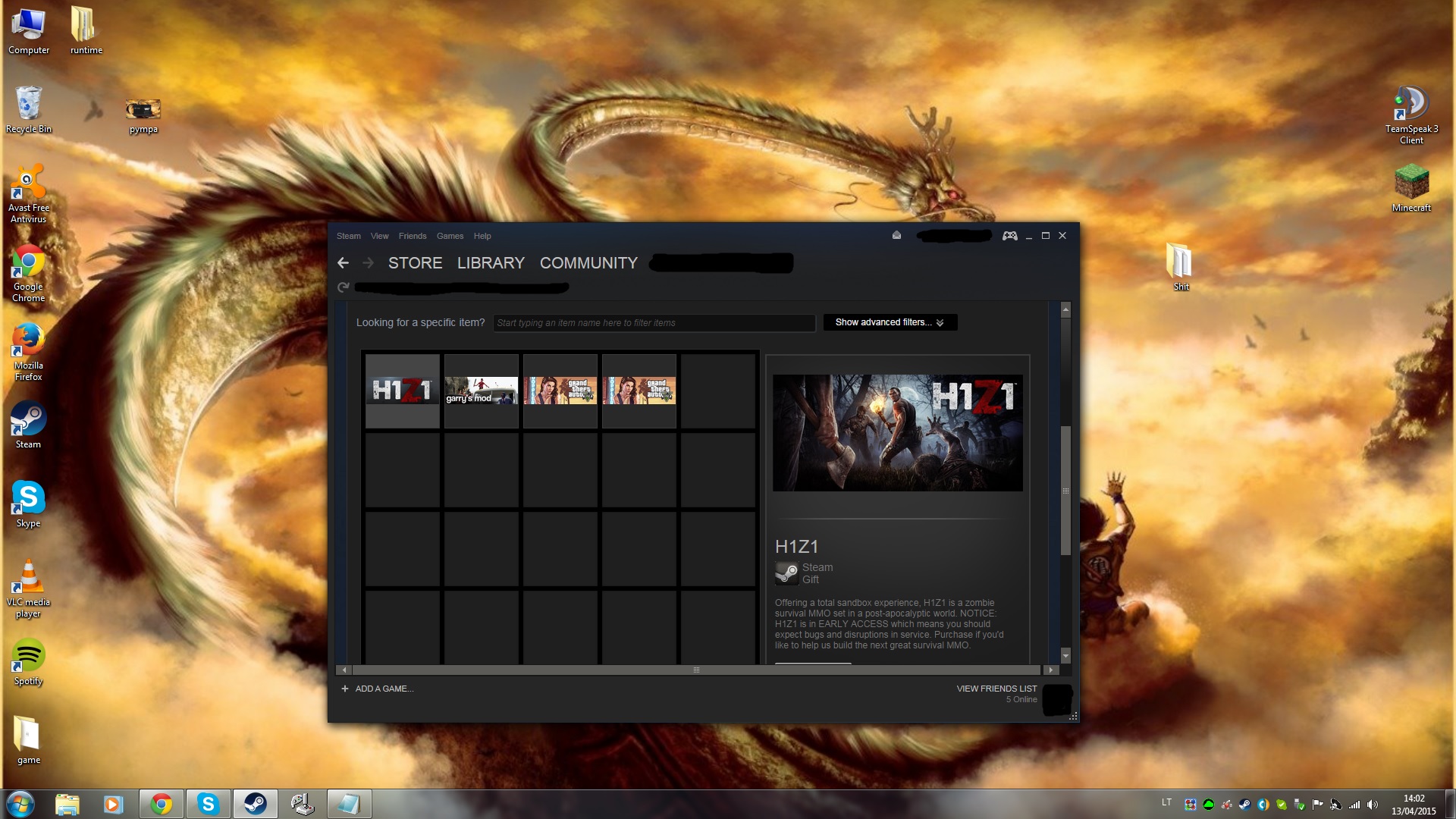The width and height of the screenshot is (1456, 819).
Task: Click horizontal scroll right arrow
Action: pyautogui.click(x=1050, y=670)
